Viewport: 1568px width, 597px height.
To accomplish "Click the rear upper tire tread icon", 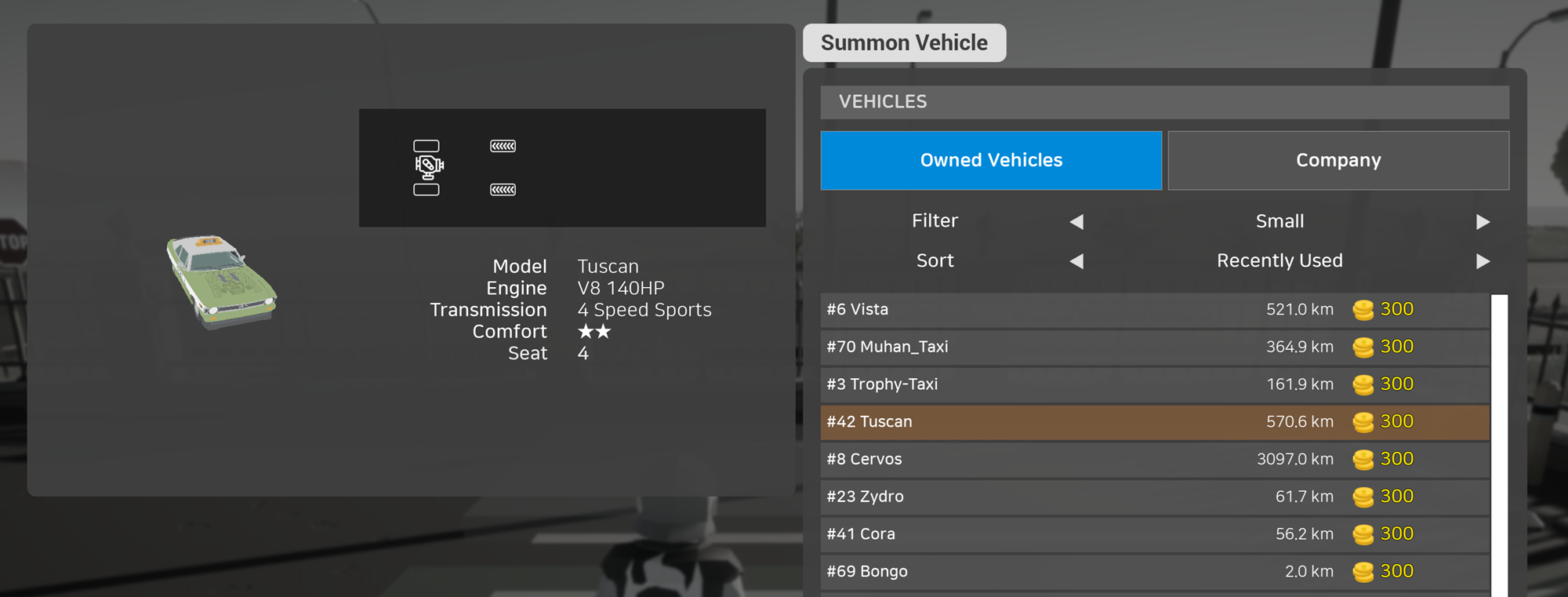I will pos(503,146).
